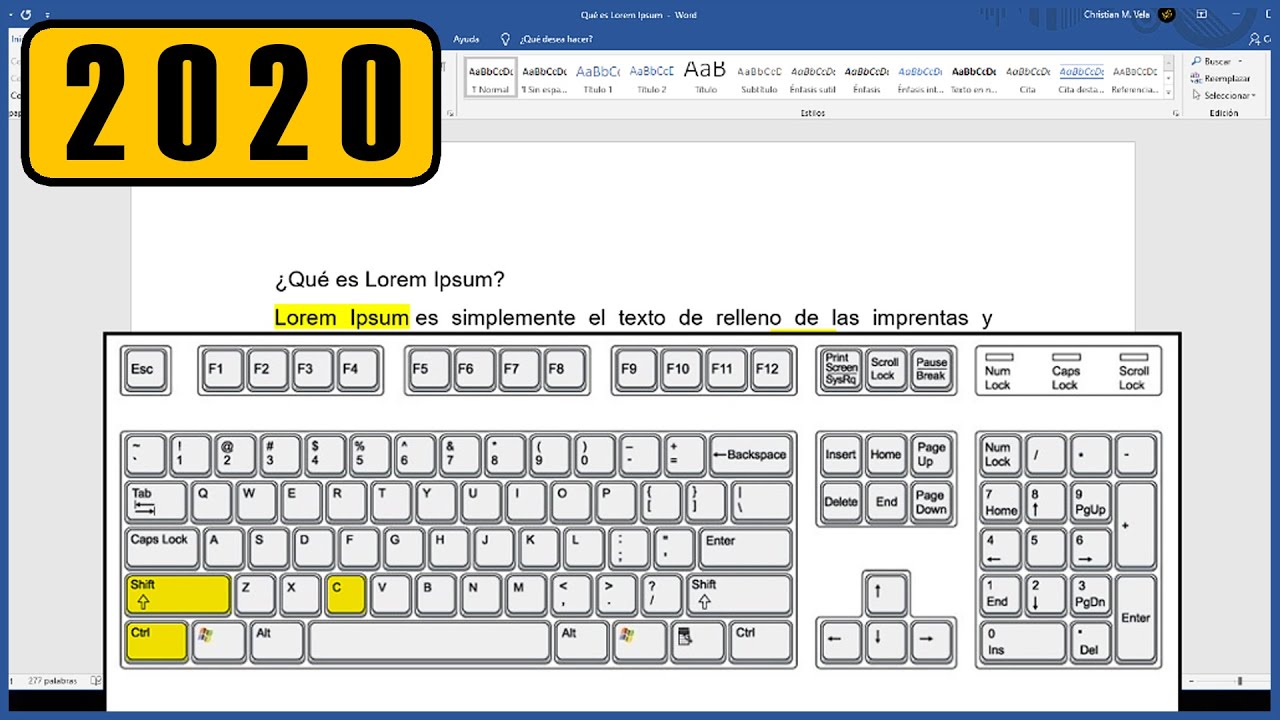Apply the Cita destacada style
Image resolution: width=1280 pixels, height=720 pixels.
coord(1082,78)
